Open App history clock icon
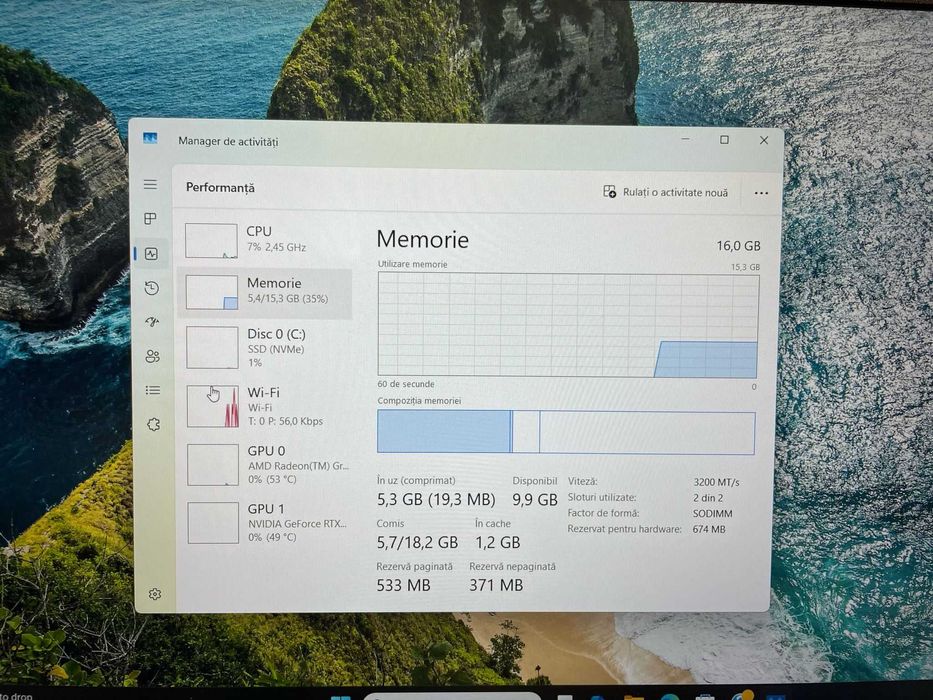The image size is (933, 700). coord(152,288)
